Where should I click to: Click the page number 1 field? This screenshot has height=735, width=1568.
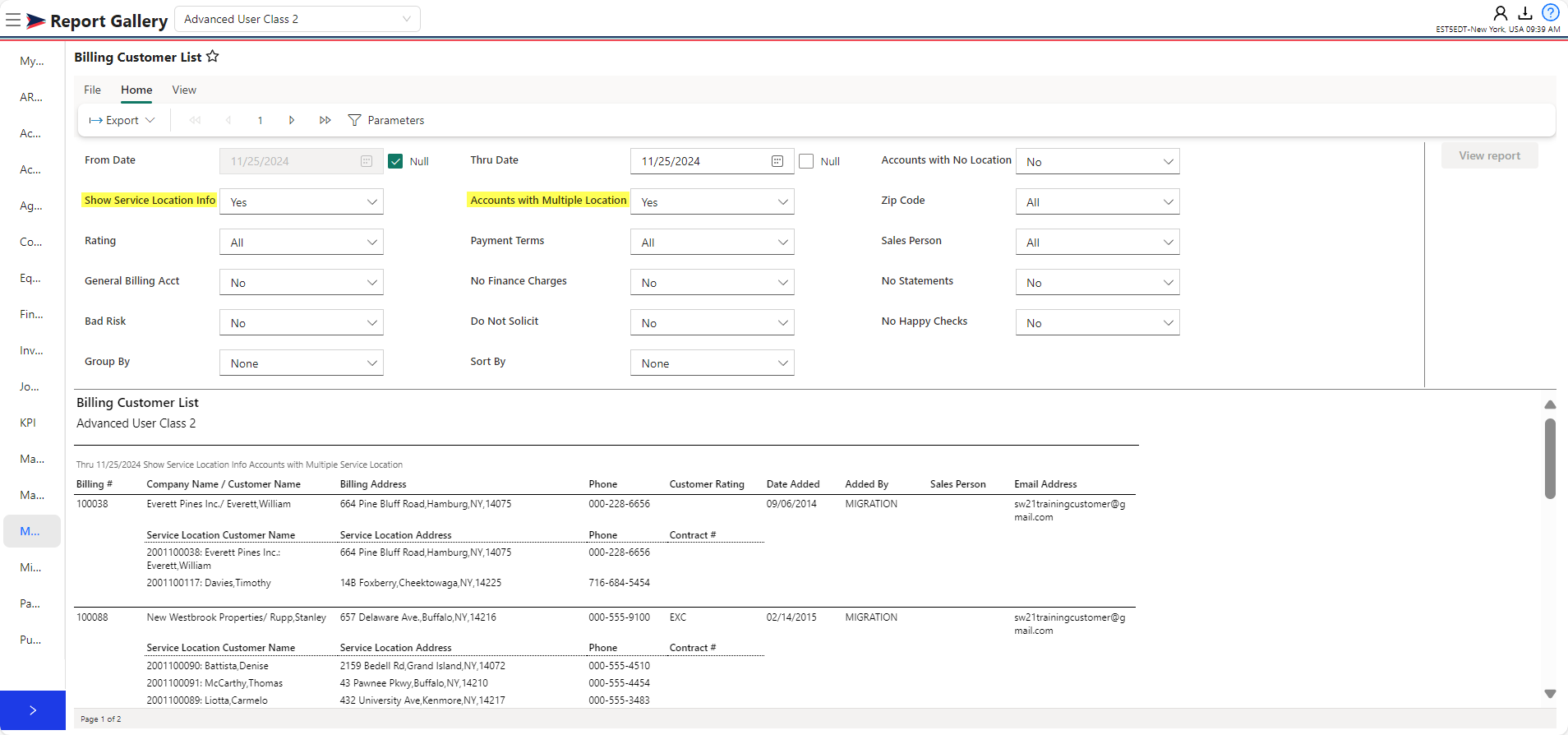[x=261, y=120]
